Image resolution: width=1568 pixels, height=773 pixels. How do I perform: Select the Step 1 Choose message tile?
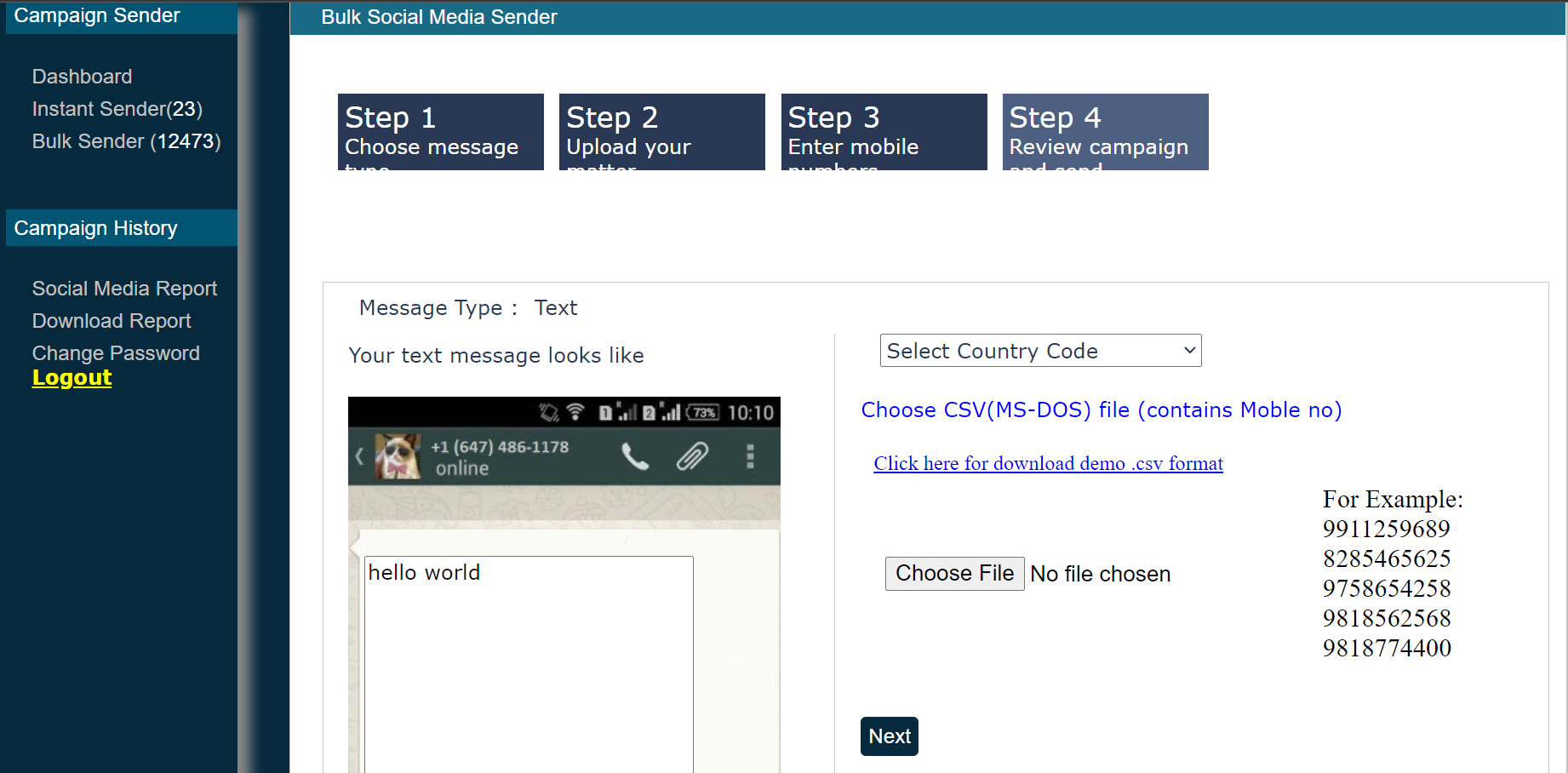441,132
